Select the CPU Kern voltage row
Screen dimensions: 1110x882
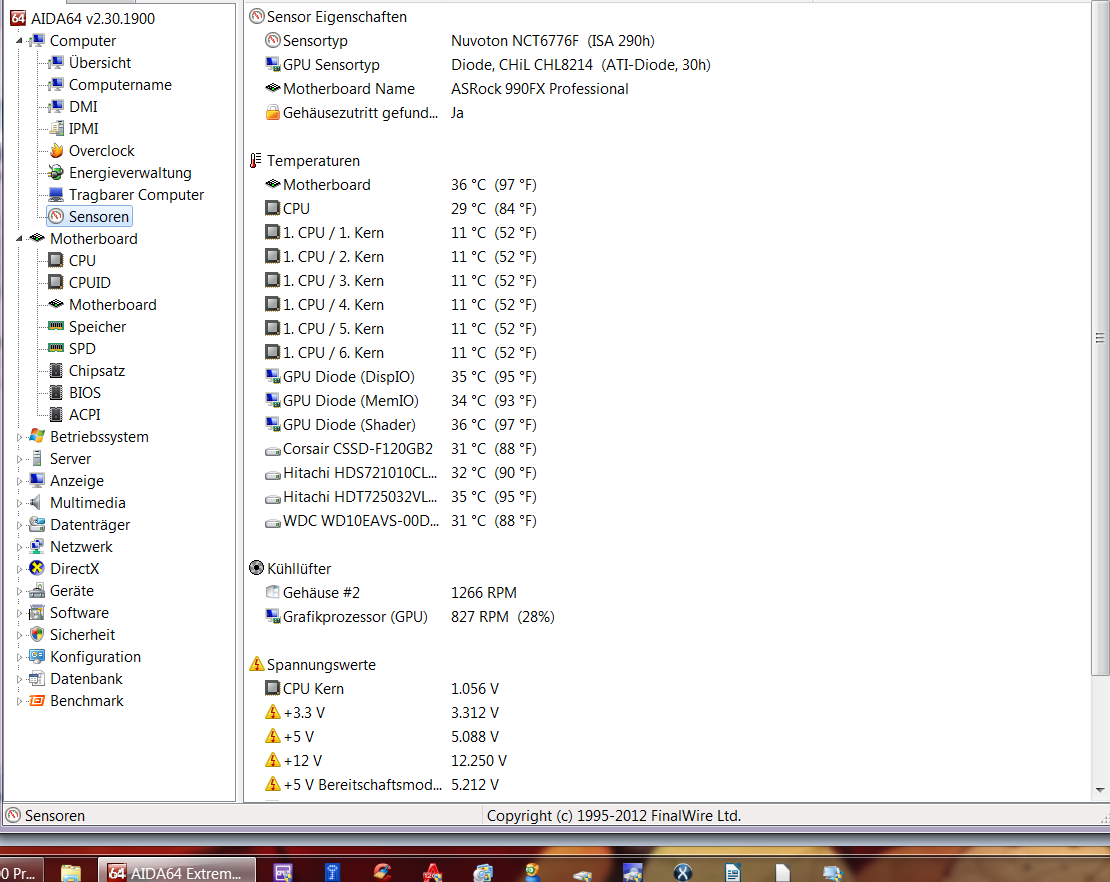click(x=382, y=688)
